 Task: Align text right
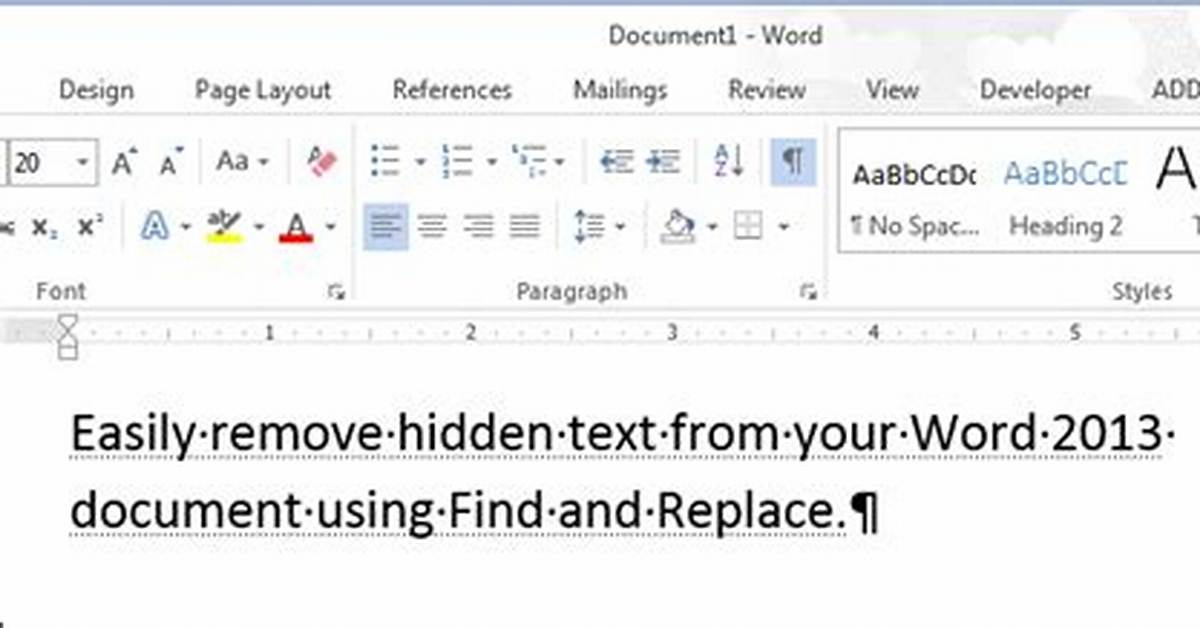pyautogui.click(x=478, y=227)
